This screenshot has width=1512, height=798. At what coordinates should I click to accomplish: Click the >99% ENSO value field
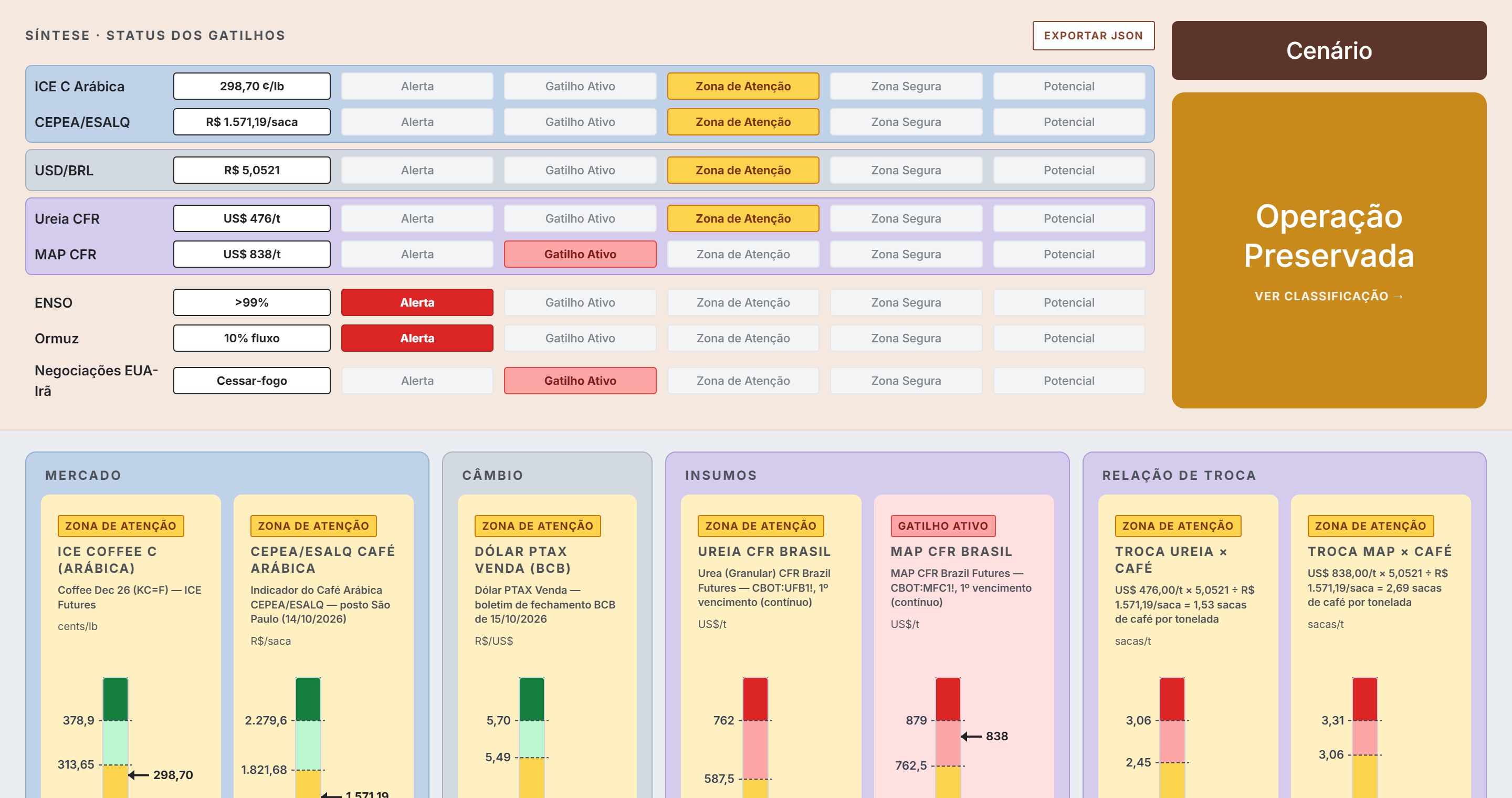pos(252,303)
